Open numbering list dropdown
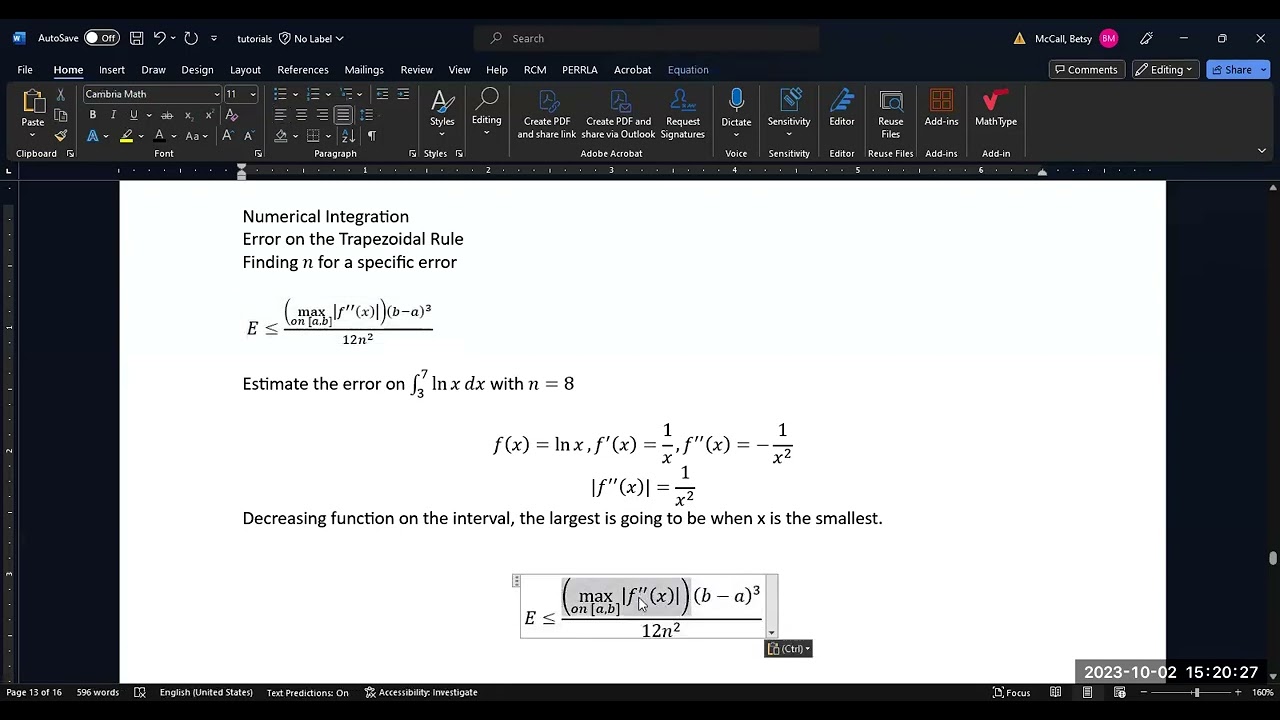Screen dimensions: 1280x720 (x=329, y=94)
